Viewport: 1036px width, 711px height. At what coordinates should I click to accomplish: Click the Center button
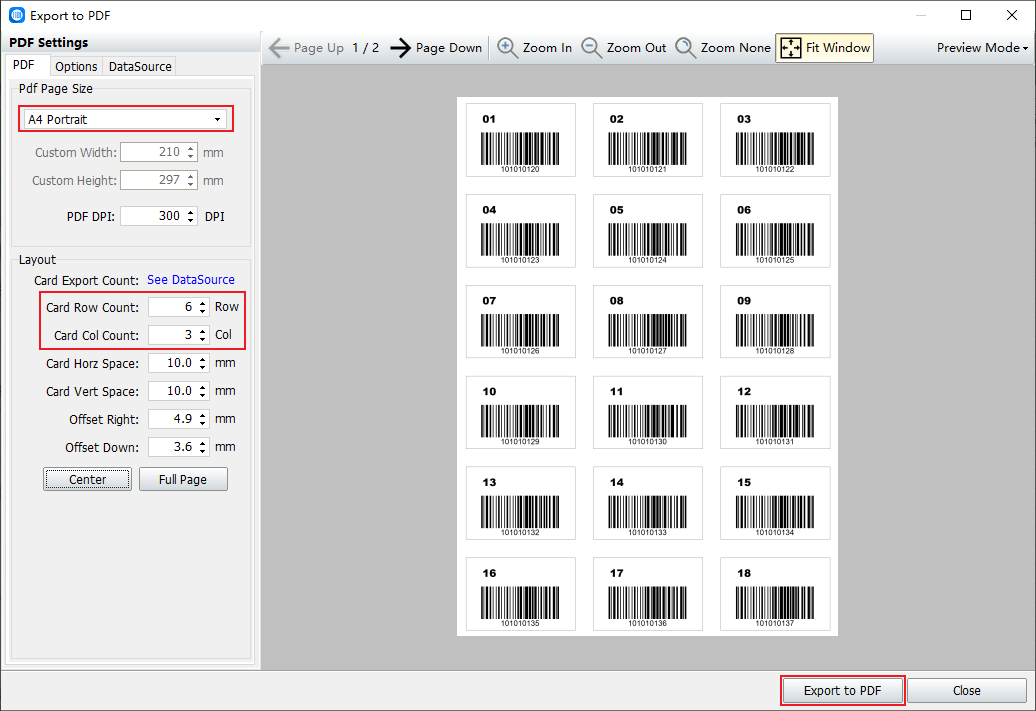[87, 480]
